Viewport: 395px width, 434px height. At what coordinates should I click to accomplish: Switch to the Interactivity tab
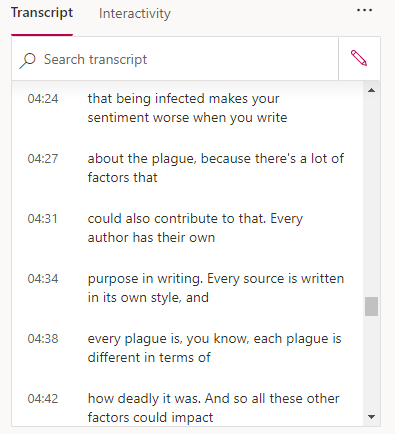click(135, 14)
